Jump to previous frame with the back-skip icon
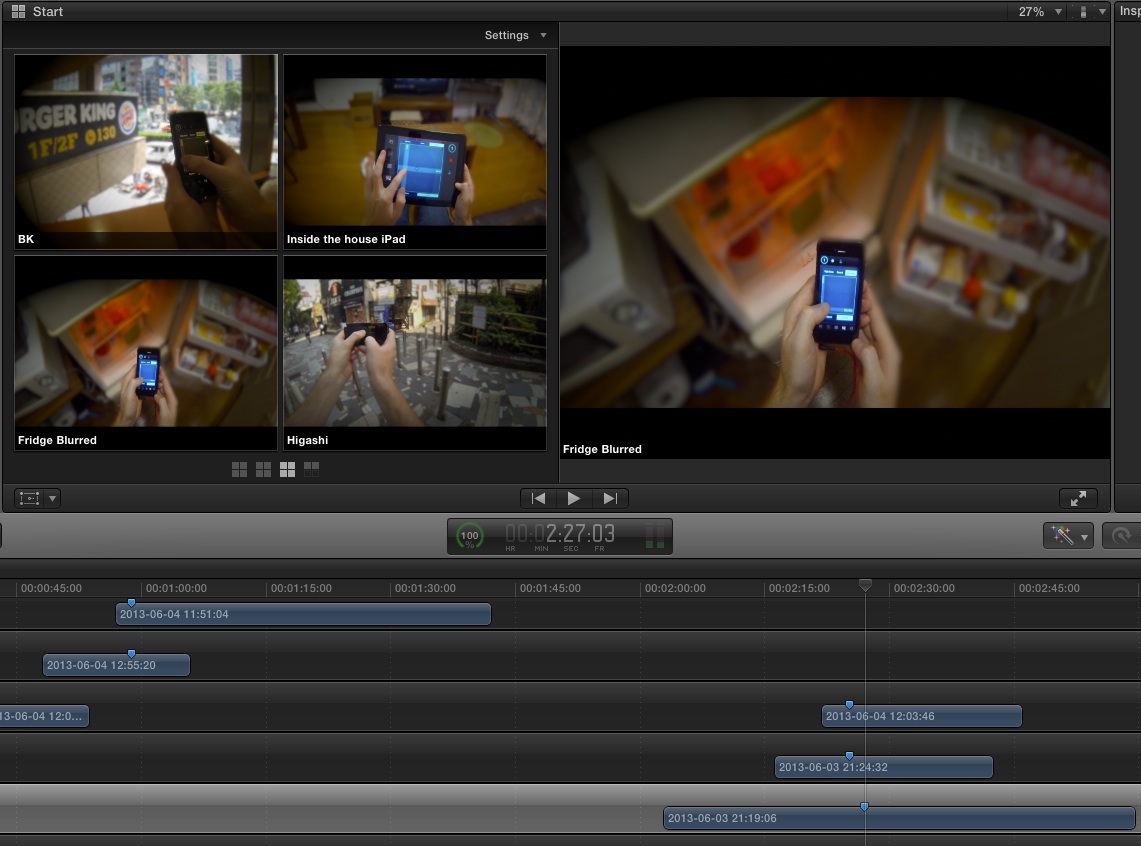This screenshot has height=846, width=1141. click(x=537, y=498)
